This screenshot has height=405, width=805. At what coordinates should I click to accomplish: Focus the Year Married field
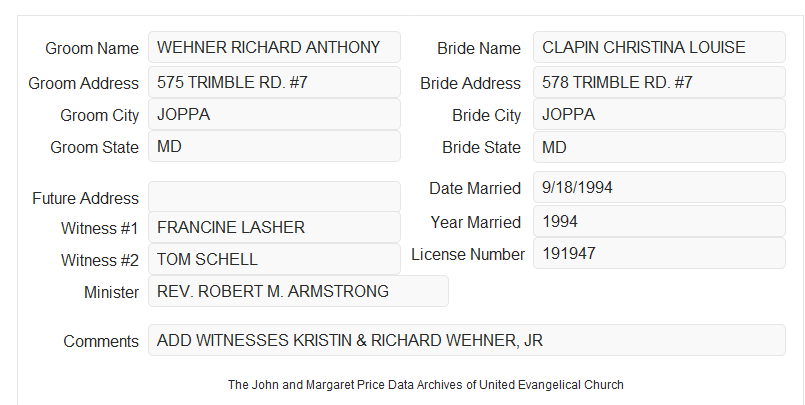pyautogui.click(x=659, y=221)
